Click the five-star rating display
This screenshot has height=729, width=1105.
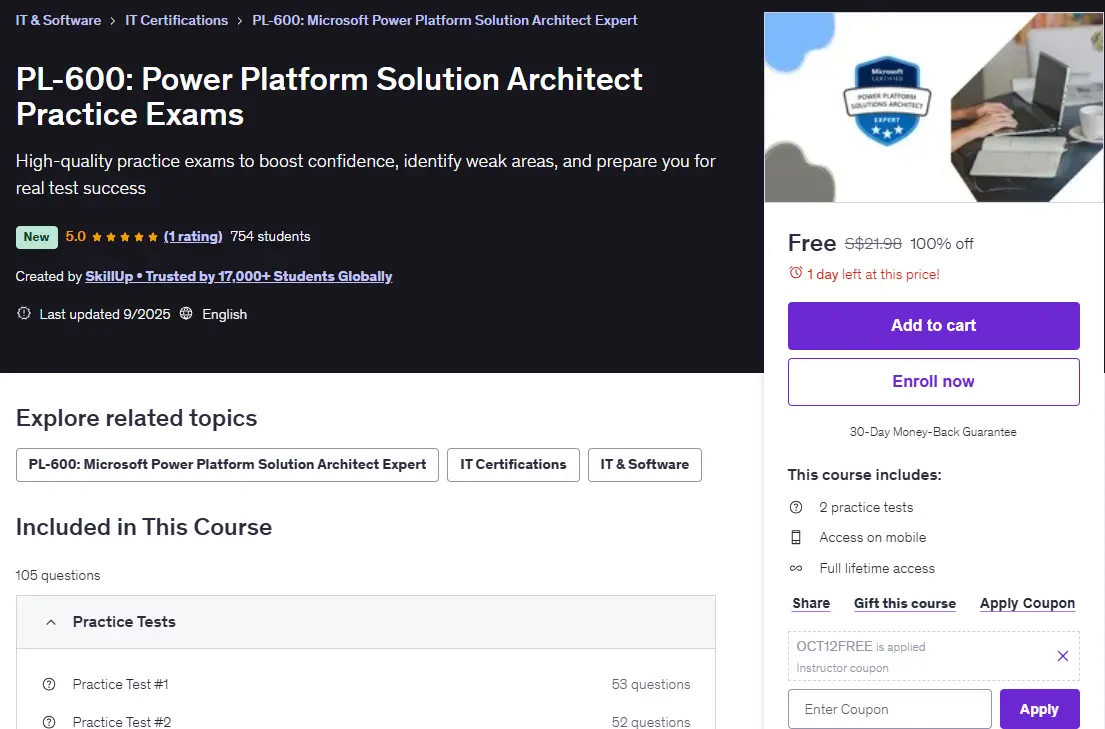click(125, 237)
